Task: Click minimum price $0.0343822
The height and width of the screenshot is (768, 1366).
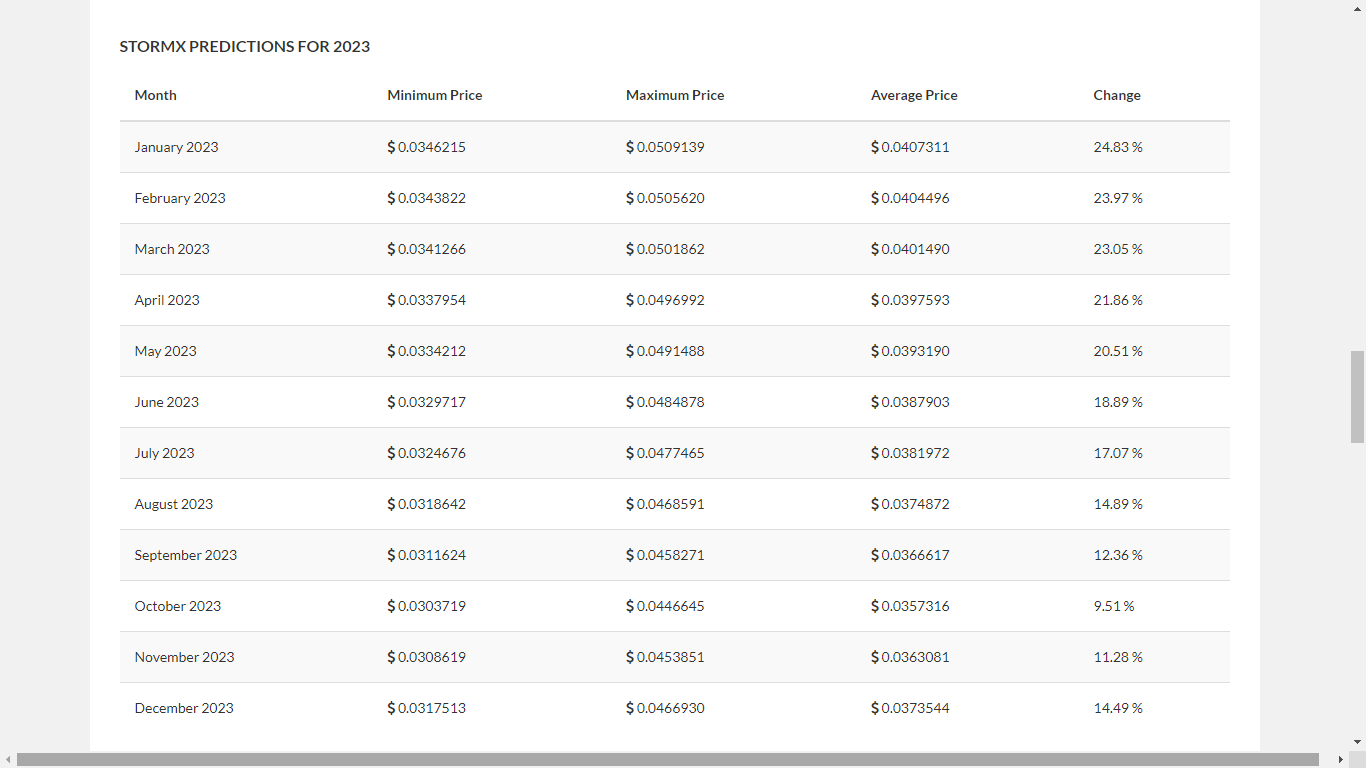Action: (427, 198)
